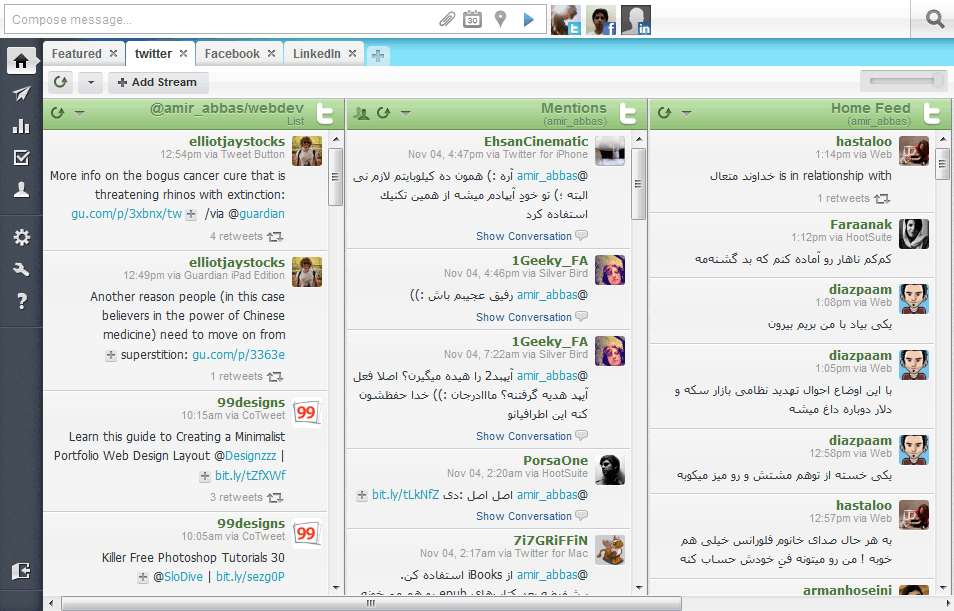The width and height of the screenshot is (954, 611).
Task: Click the Add Stream button
Action: click(x=158, y=82)
